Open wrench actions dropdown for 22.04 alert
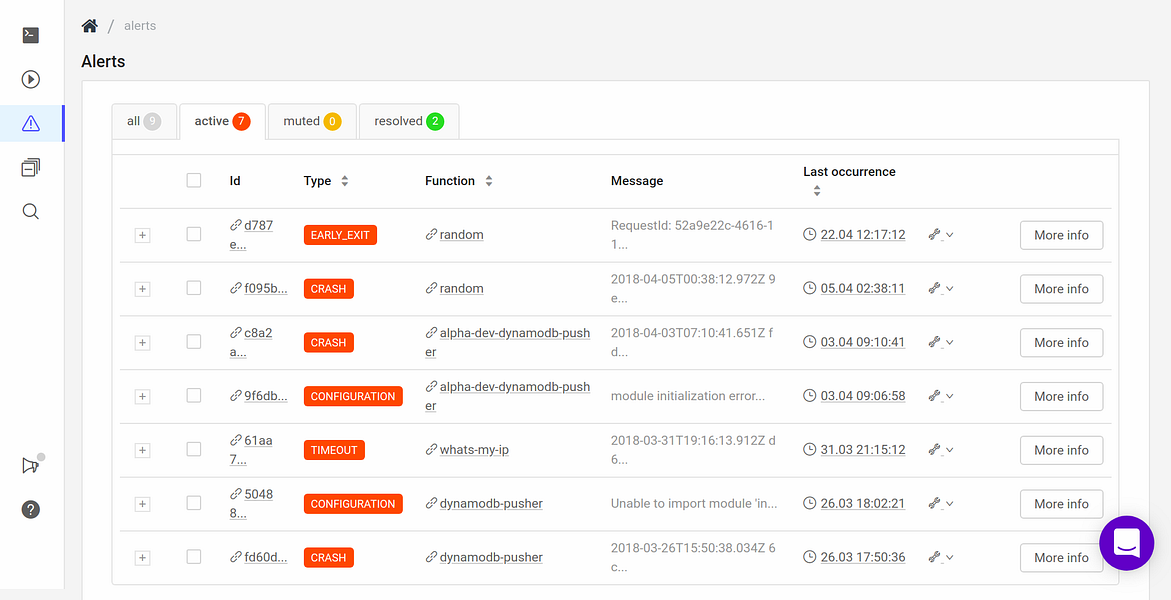1171x600 pixels. [941, 235]
